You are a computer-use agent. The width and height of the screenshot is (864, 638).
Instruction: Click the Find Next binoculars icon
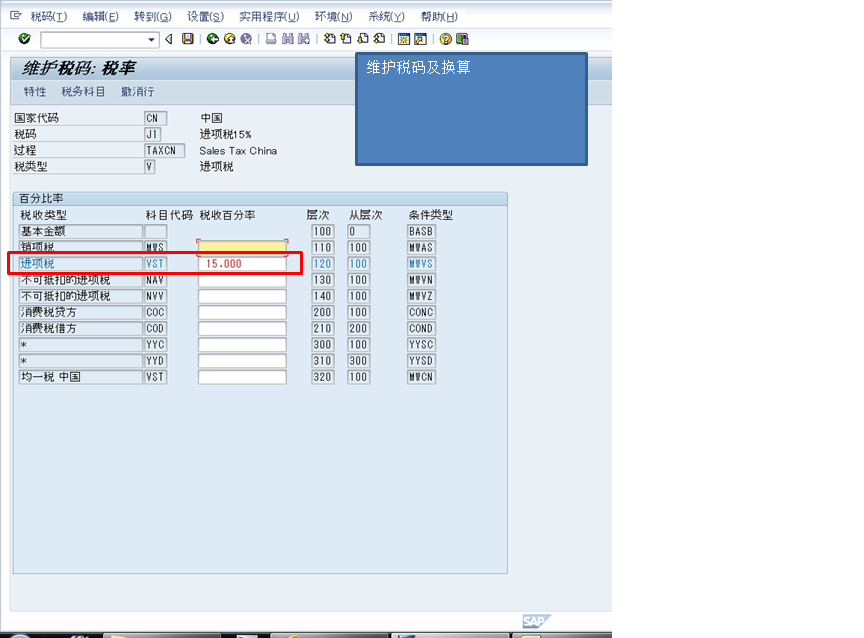[x=304, y=39]
